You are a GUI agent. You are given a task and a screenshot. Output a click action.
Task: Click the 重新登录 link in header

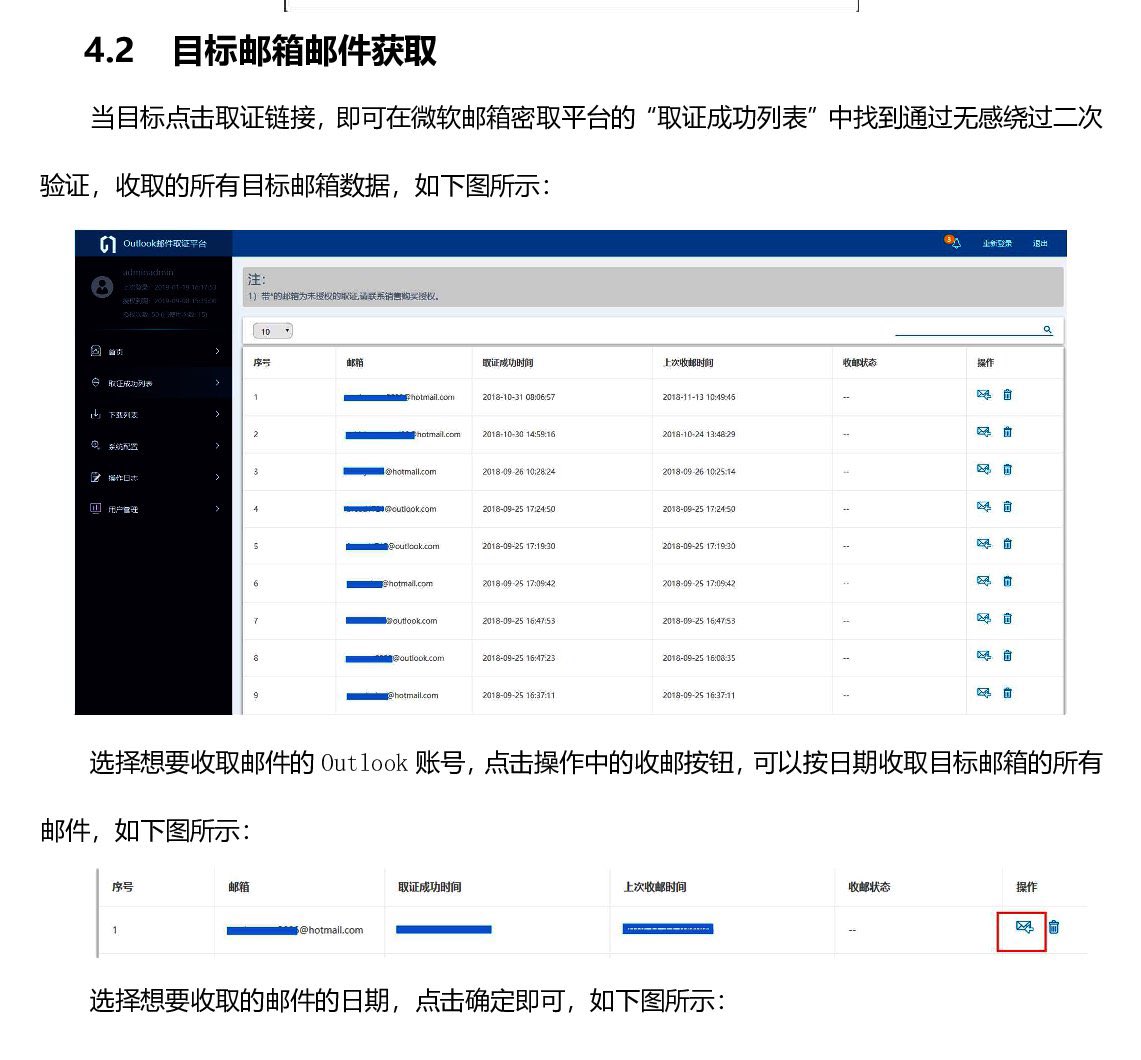[997, 243]
